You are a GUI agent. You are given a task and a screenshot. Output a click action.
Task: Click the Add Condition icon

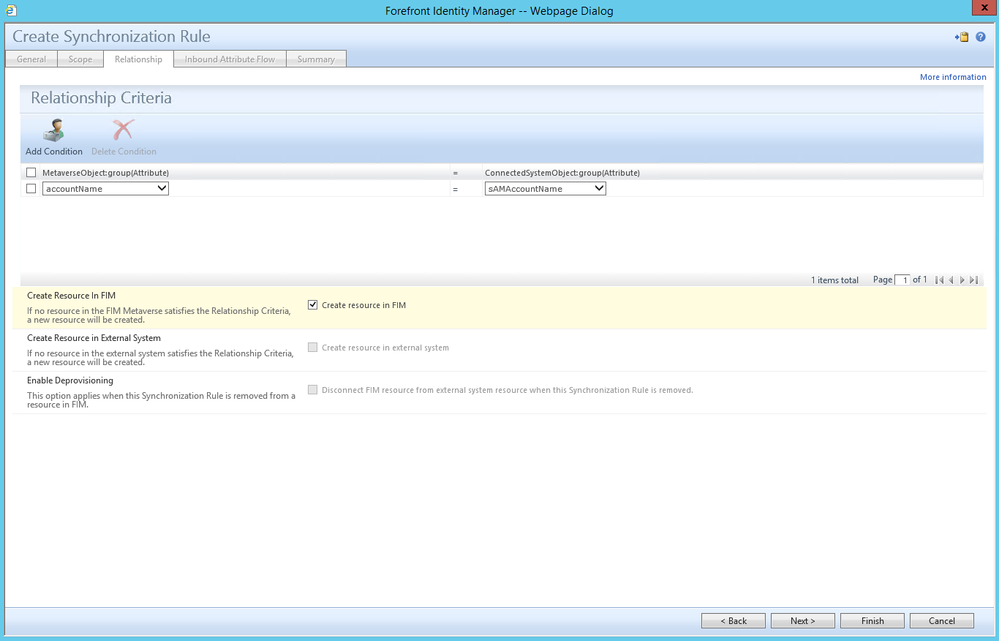click(x=54, y=130)
